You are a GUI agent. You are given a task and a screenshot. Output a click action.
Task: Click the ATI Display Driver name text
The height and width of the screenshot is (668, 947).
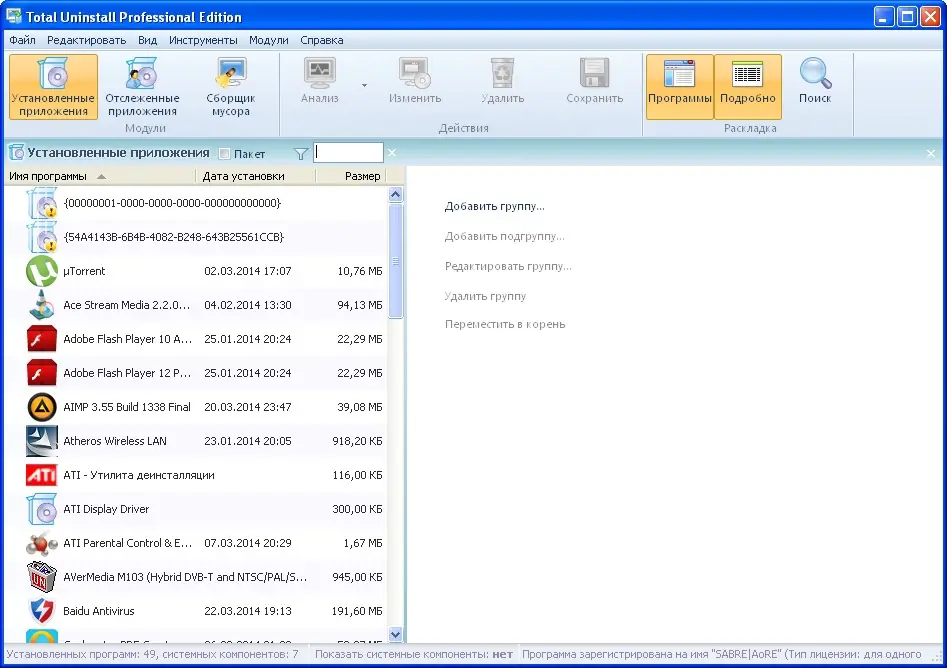tap(106, 509)
